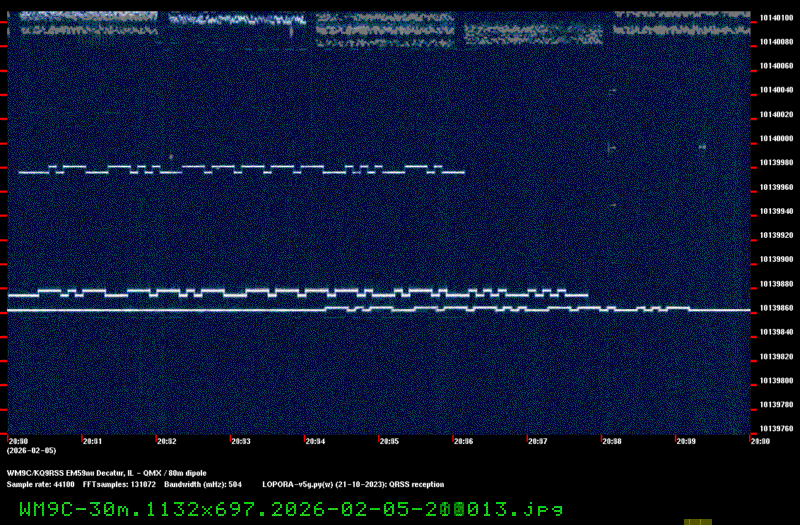Click the 10140100 frequency label

(x=776, y=18)
